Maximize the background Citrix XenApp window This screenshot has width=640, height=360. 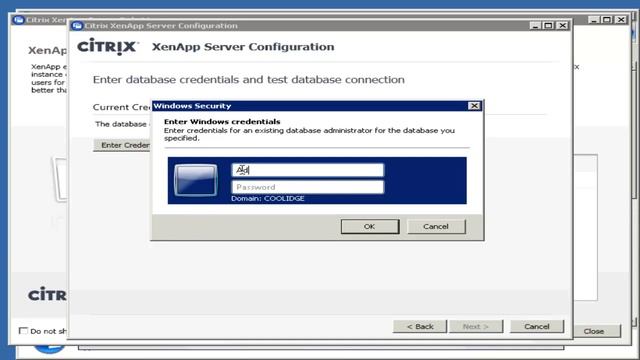(607, 20)
